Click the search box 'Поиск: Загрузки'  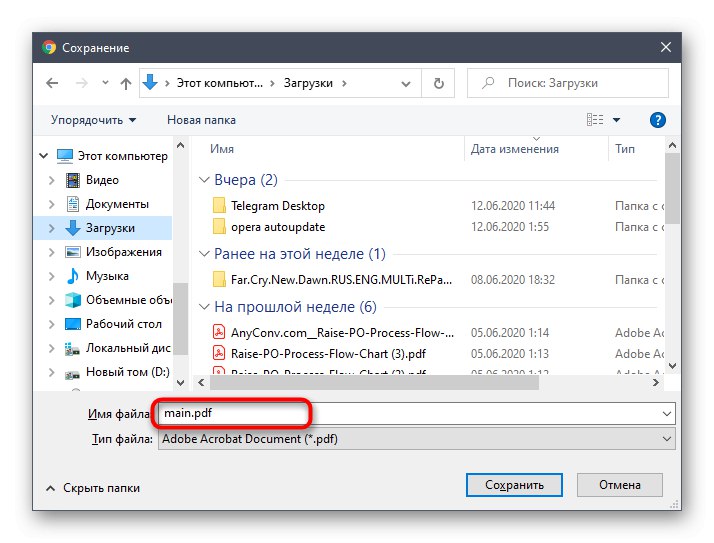tap(567, 83)
